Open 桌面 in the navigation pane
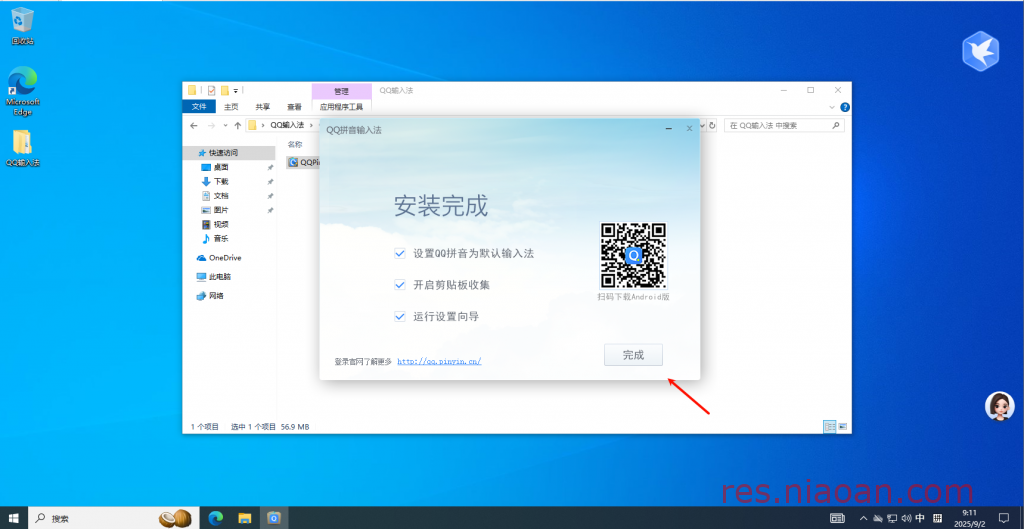1024x529 pixels. click(221, 167)
